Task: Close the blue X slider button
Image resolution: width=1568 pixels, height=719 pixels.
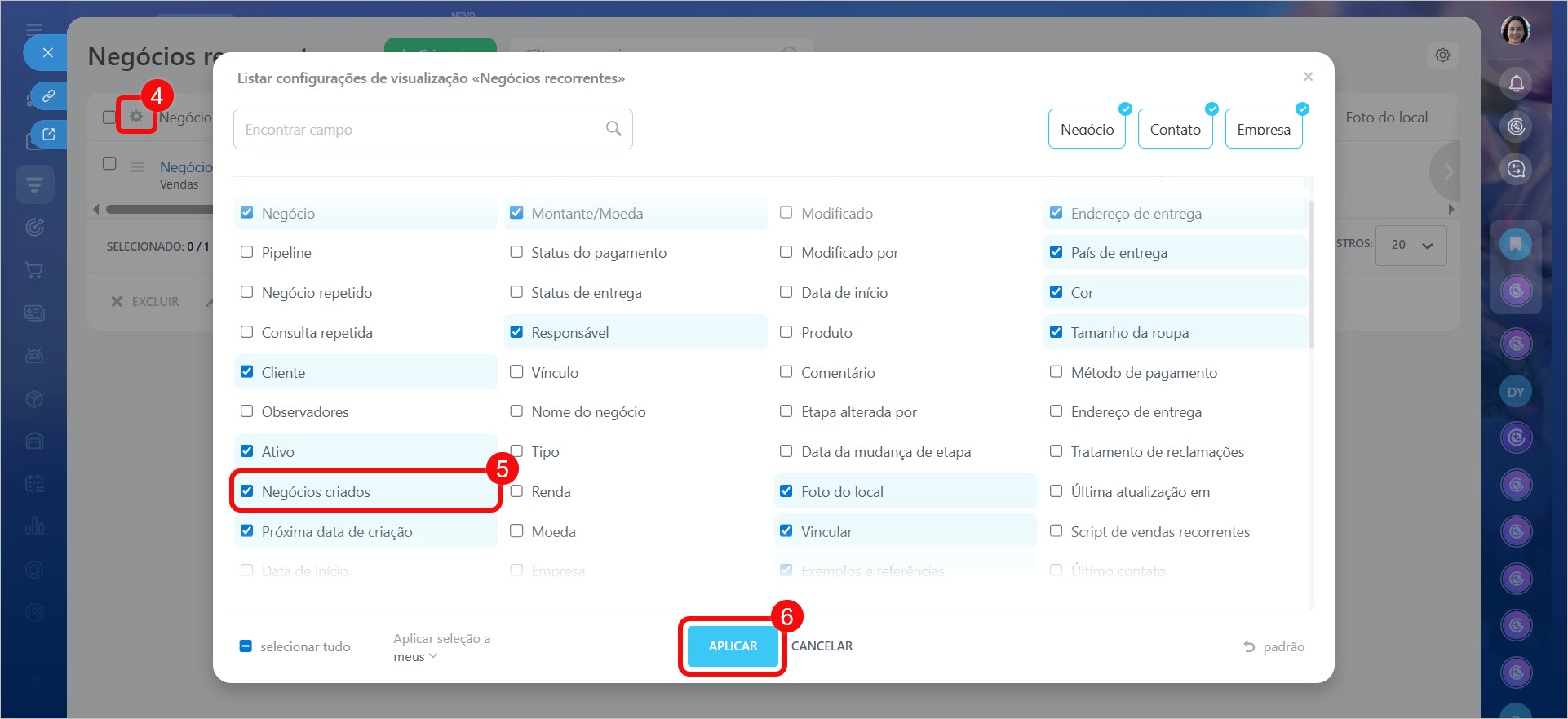Action: 48,53
